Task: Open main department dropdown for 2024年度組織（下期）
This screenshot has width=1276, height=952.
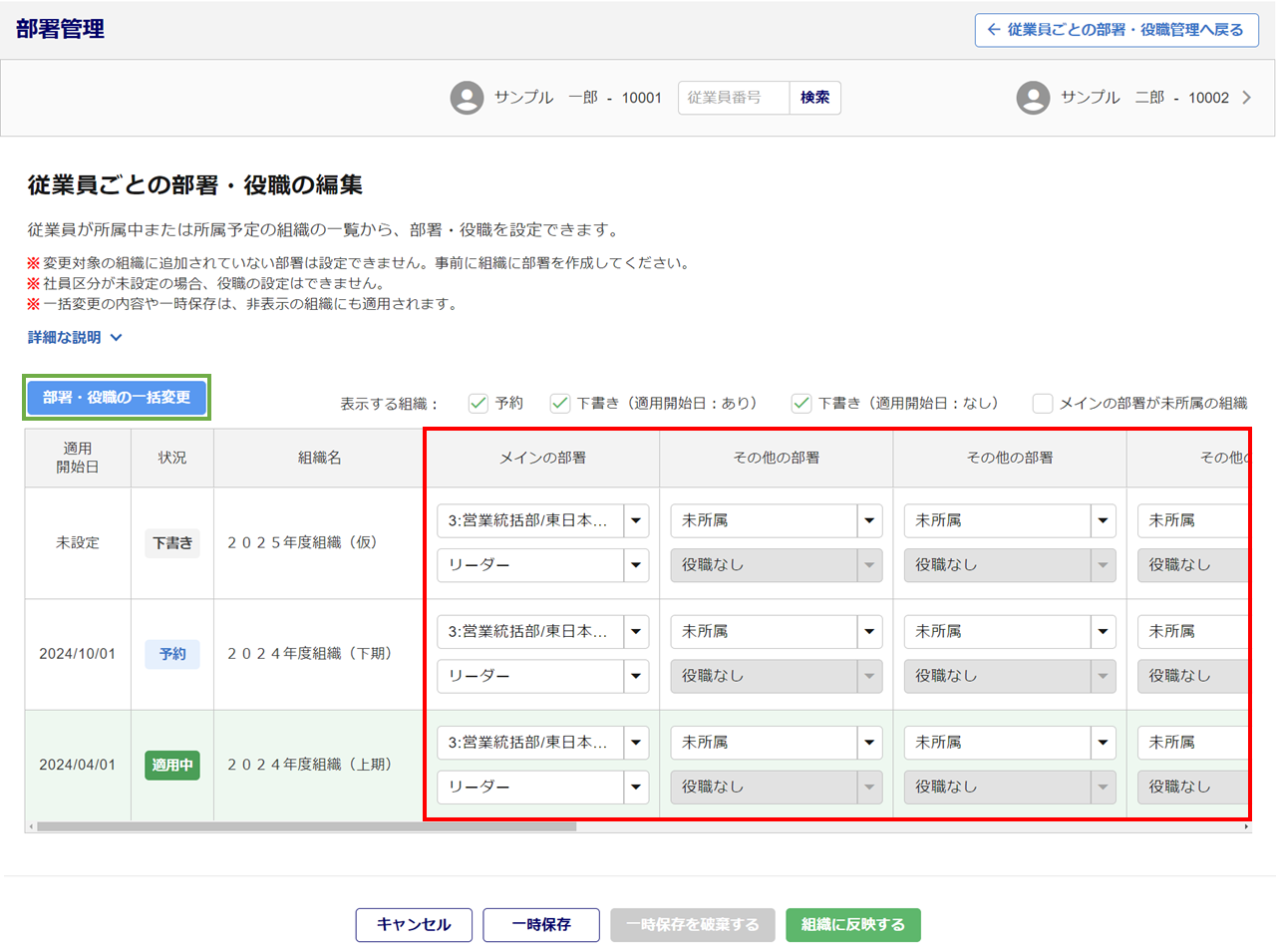Action: (x=543, y=631)
